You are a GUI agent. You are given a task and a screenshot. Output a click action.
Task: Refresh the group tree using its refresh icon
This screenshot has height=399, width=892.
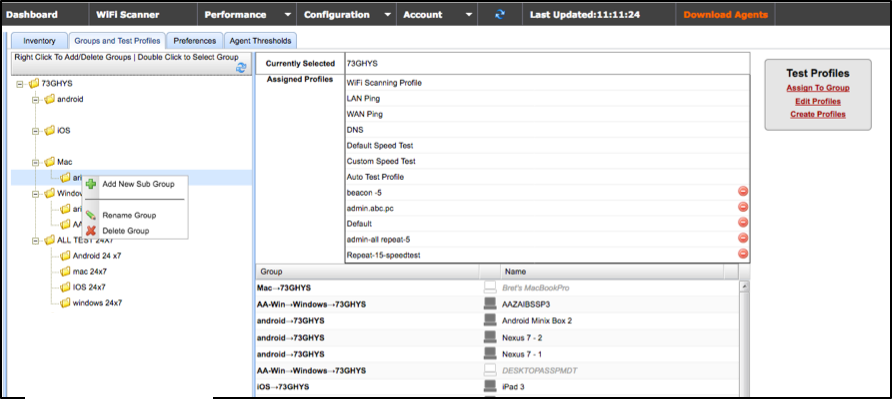pyautogui.click(x=241, y=68)
